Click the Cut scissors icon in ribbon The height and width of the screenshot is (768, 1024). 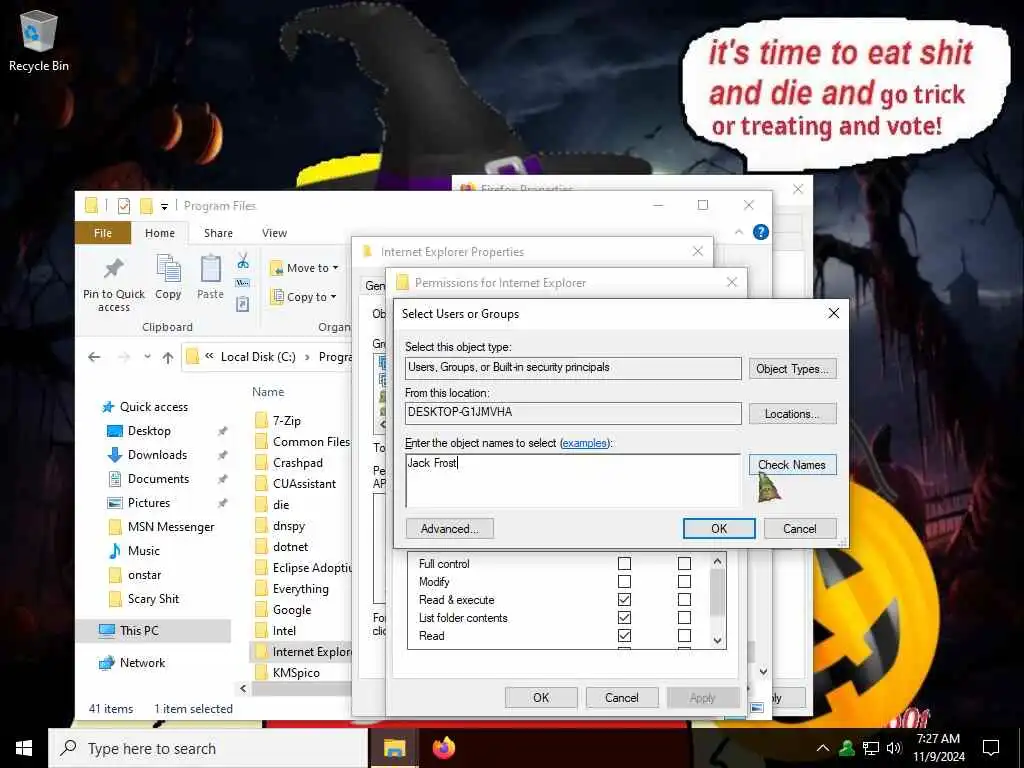(243, 261)
